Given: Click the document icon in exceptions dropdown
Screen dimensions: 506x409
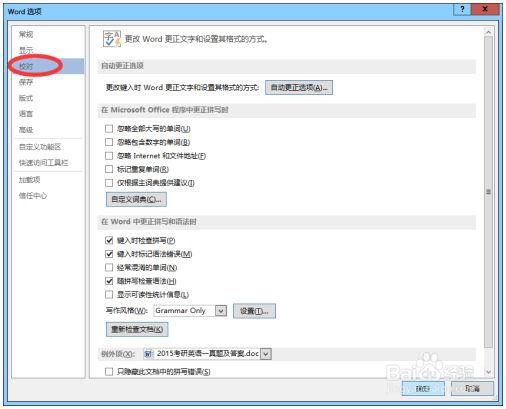Looking at the screenshot, I should point(148,354).
